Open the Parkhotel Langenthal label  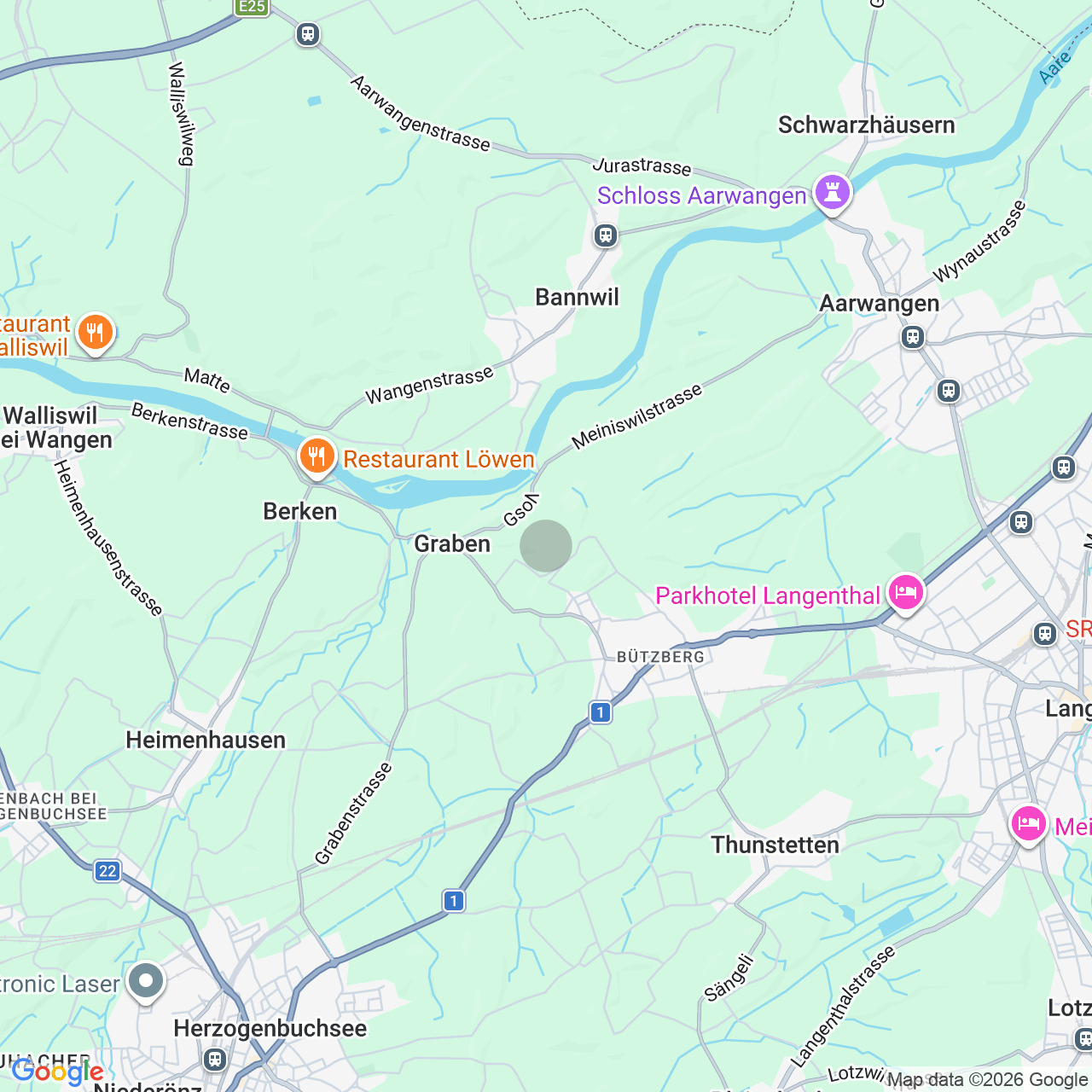tap(767, 595)
